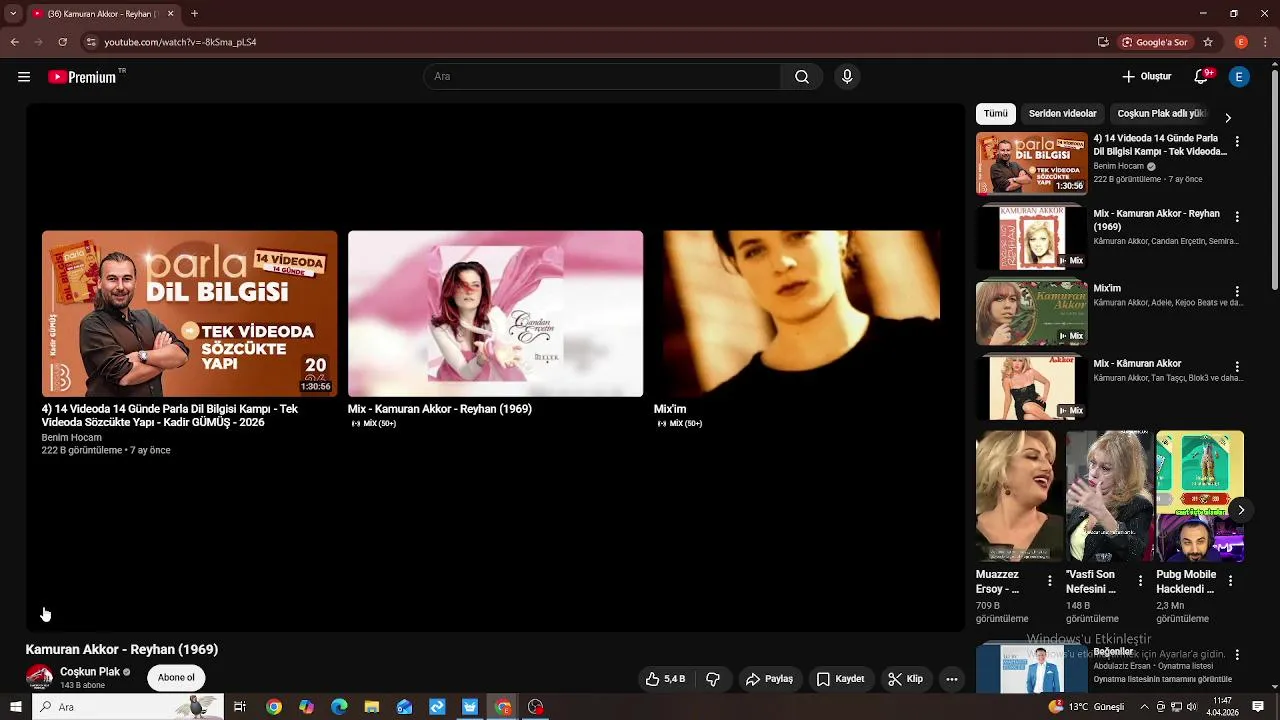
Task: Save the video using Kaydet button
Action: (840, 679)
